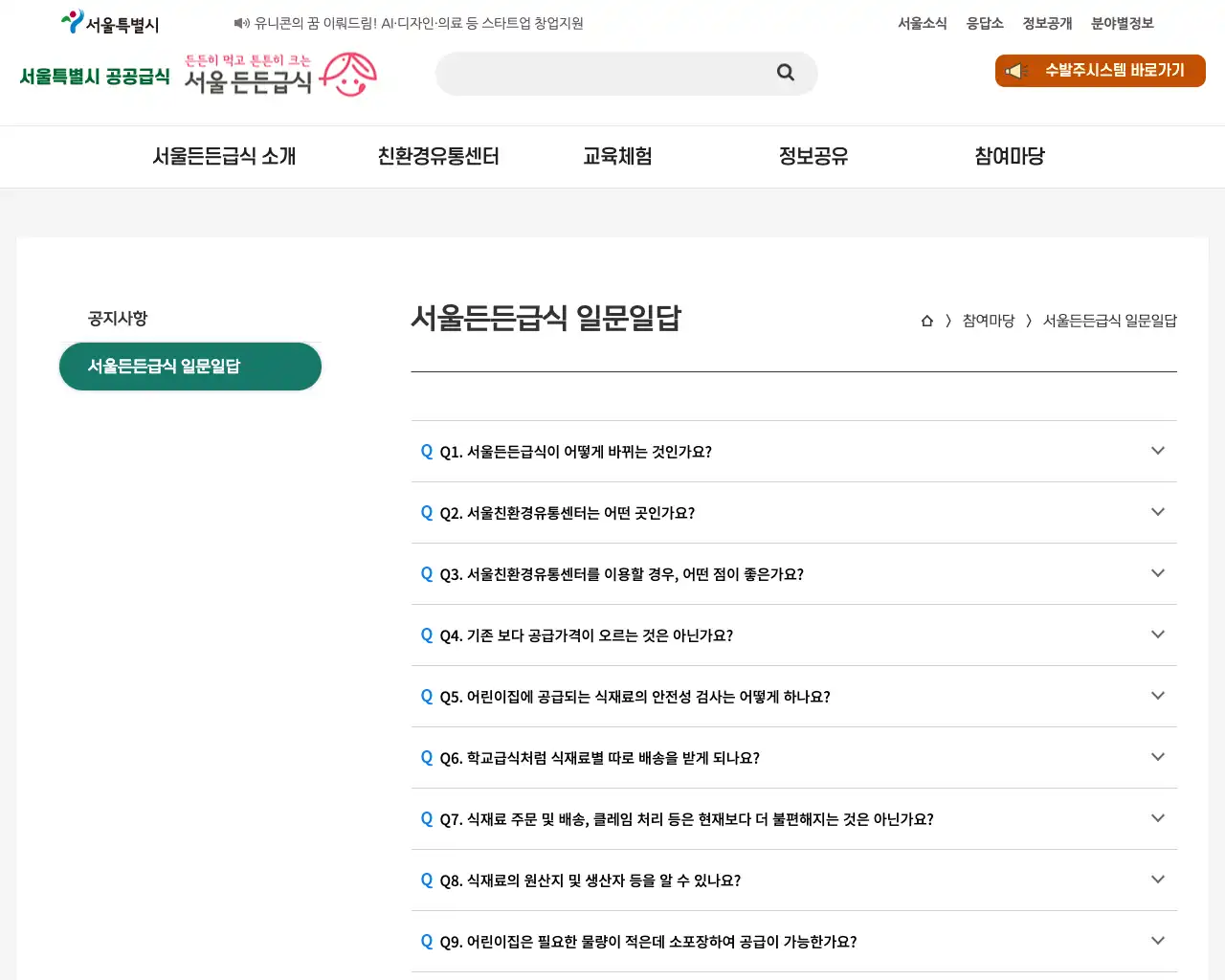Open the 정보공유 navigation menu
Viewport: 1225px width, 980px height.
pos(813,156)
